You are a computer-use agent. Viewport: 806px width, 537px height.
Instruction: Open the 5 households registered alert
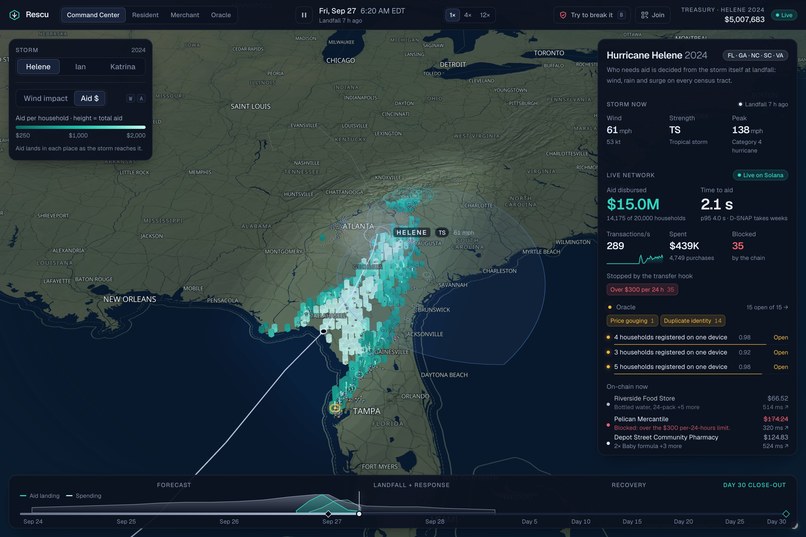(698, 367)
